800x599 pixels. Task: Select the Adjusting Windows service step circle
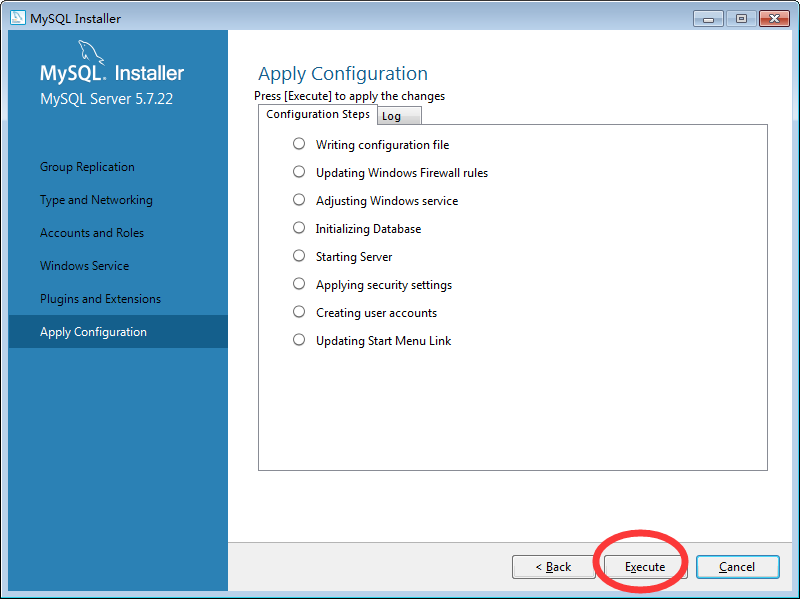click(x=299, y=200)
